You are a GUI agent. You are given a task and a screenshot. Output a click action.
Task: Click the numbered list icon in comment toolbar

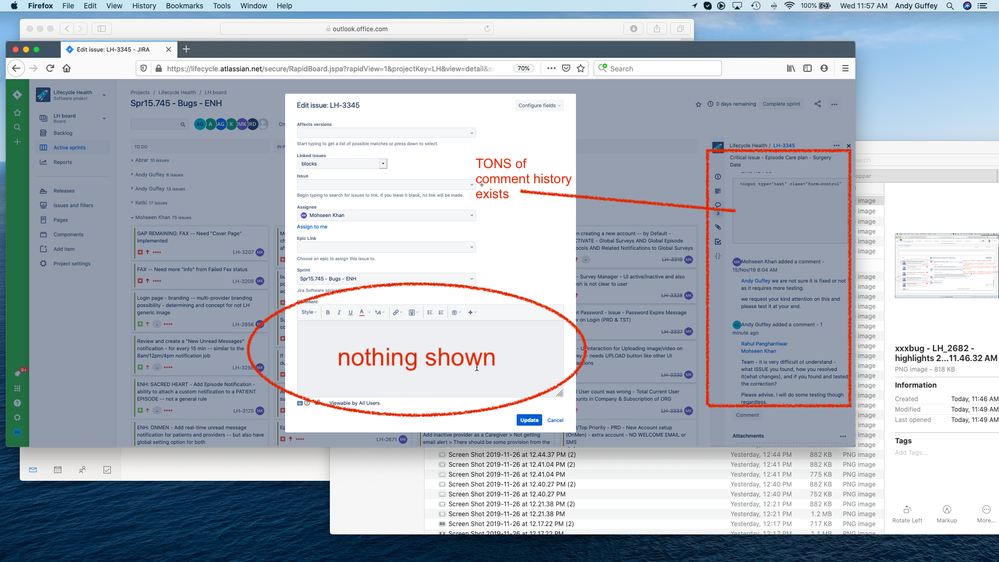pyautogui.click(x=441, y=313)
